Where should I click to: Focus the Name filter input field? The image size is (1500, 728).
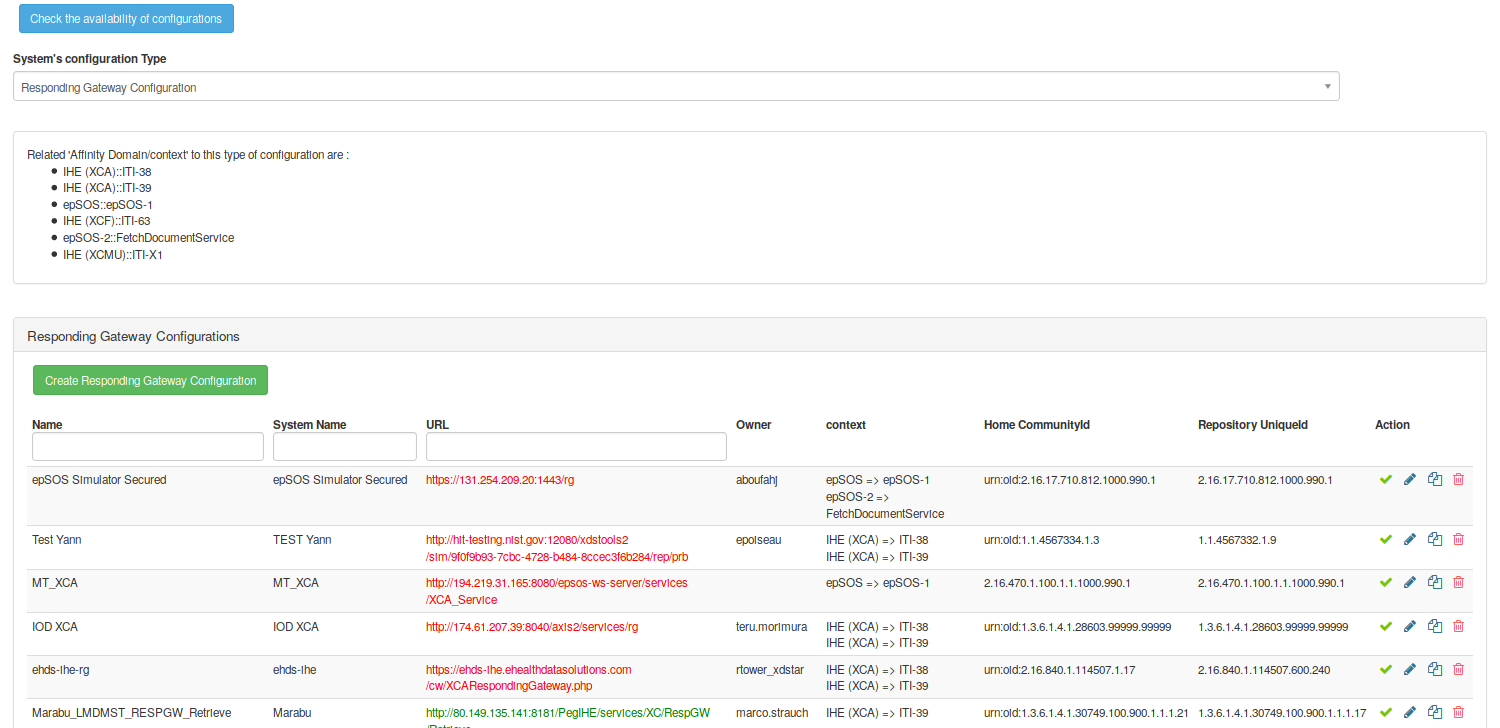tap(148, 446)
